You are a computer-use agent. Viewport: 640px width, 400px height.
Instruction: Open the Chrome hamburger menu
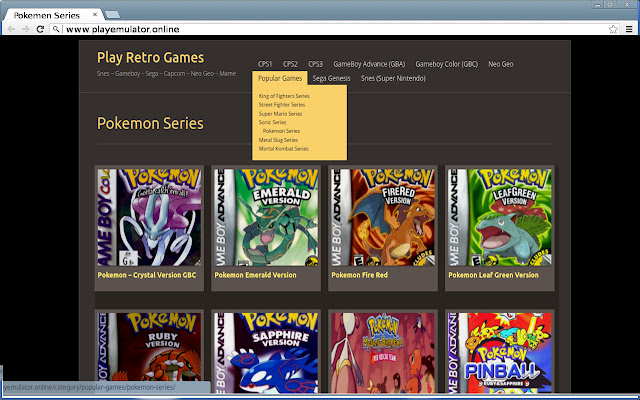click(x=629, y=29)
